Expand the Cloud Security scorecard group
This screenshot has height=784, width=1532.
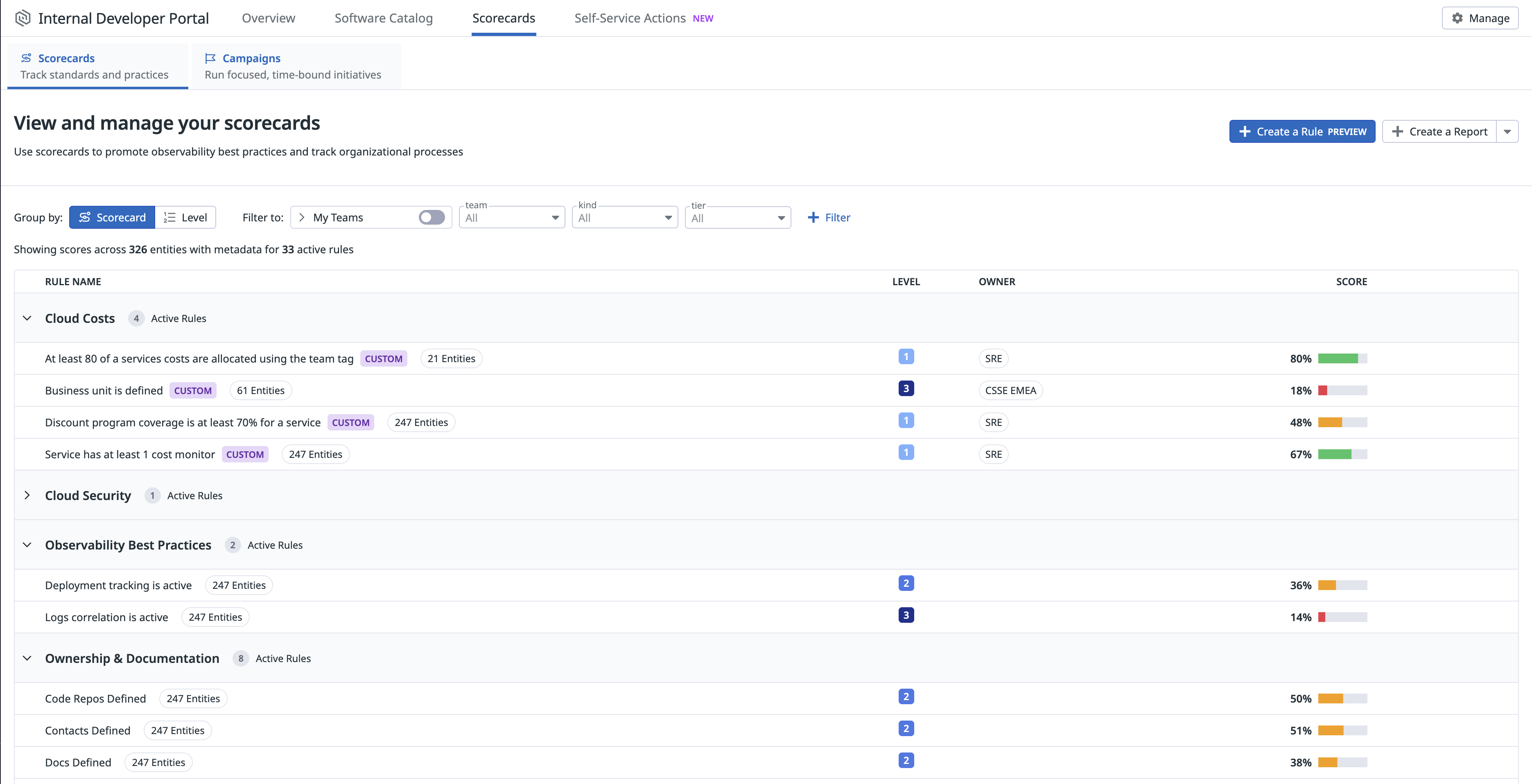[x=27, y=495]
